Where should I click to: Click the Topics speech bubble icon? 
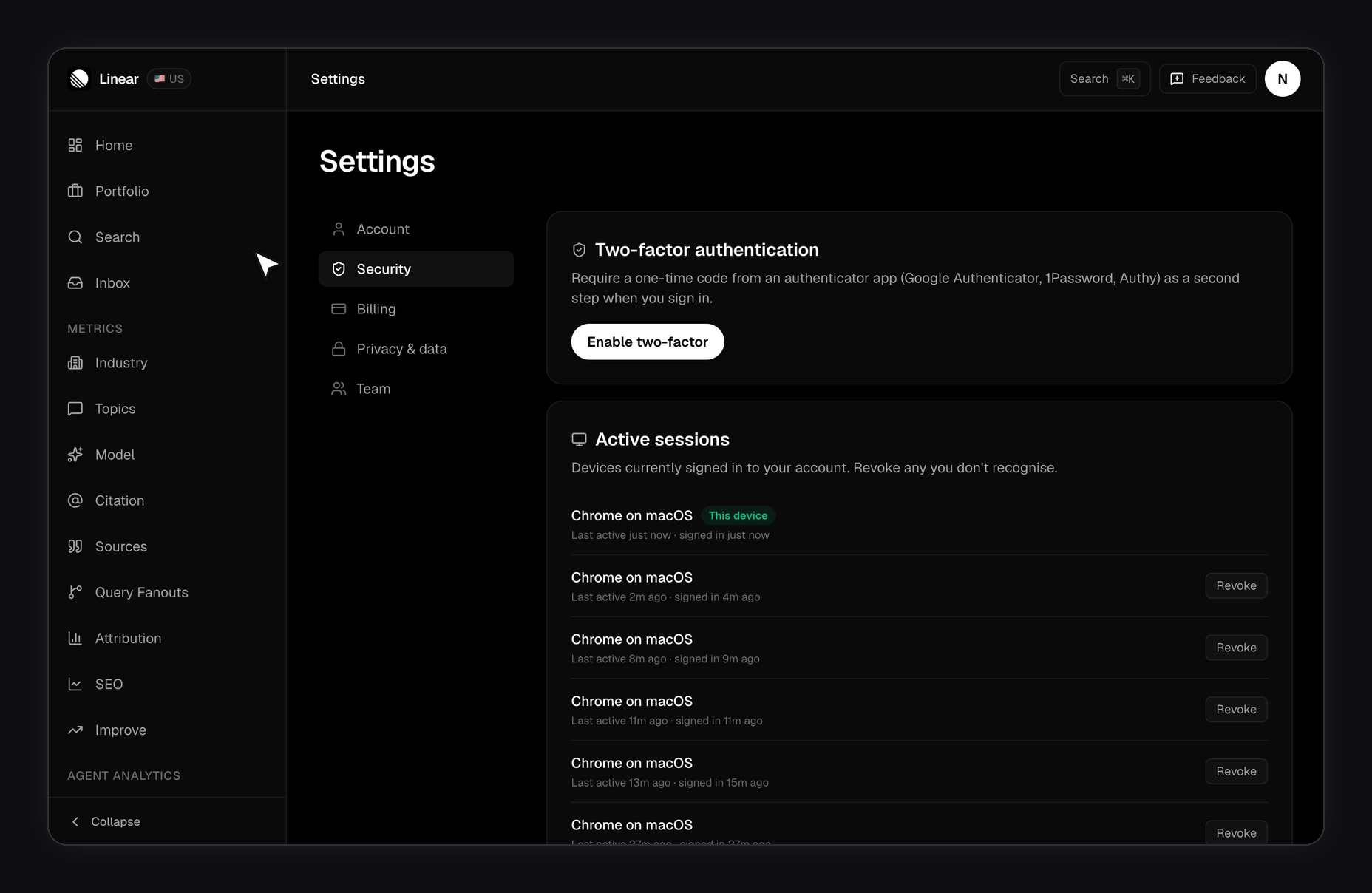(x=75, y=409)
